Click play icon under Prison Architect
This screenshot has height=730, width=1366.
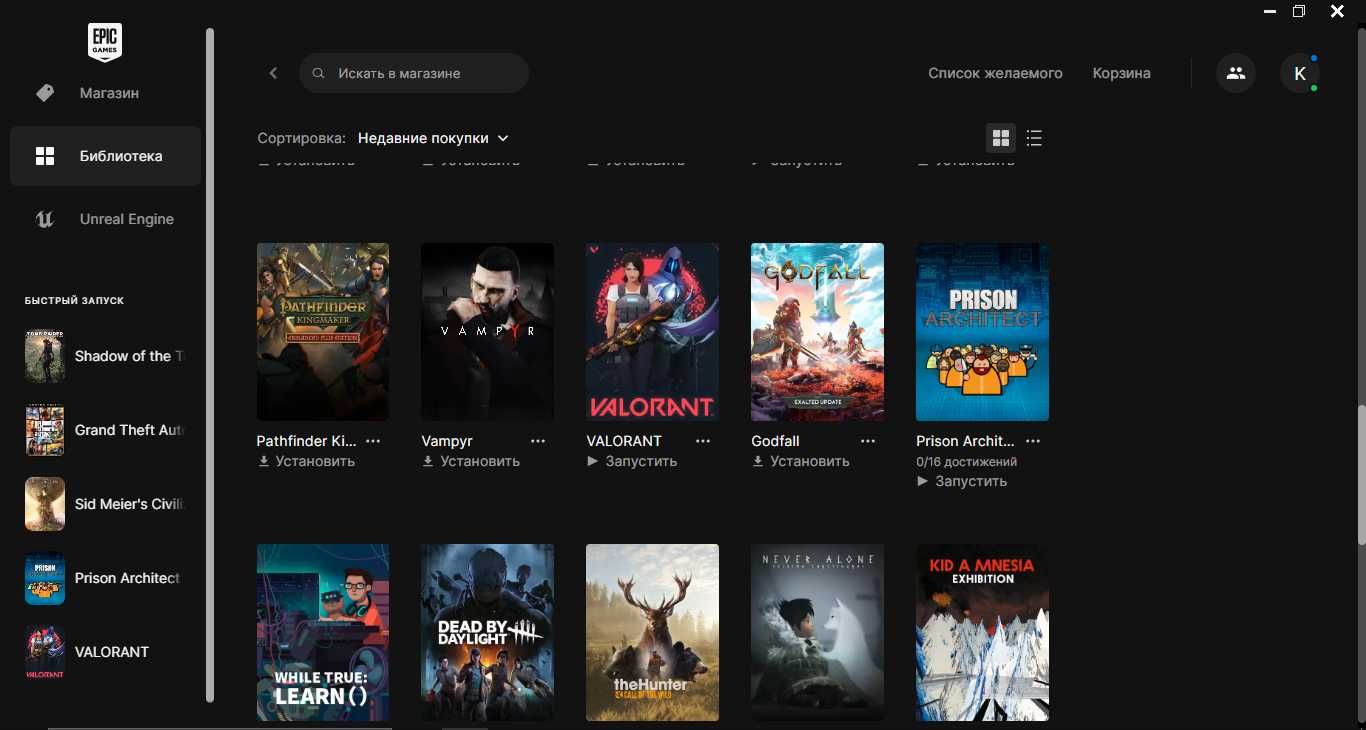[922, 481]
